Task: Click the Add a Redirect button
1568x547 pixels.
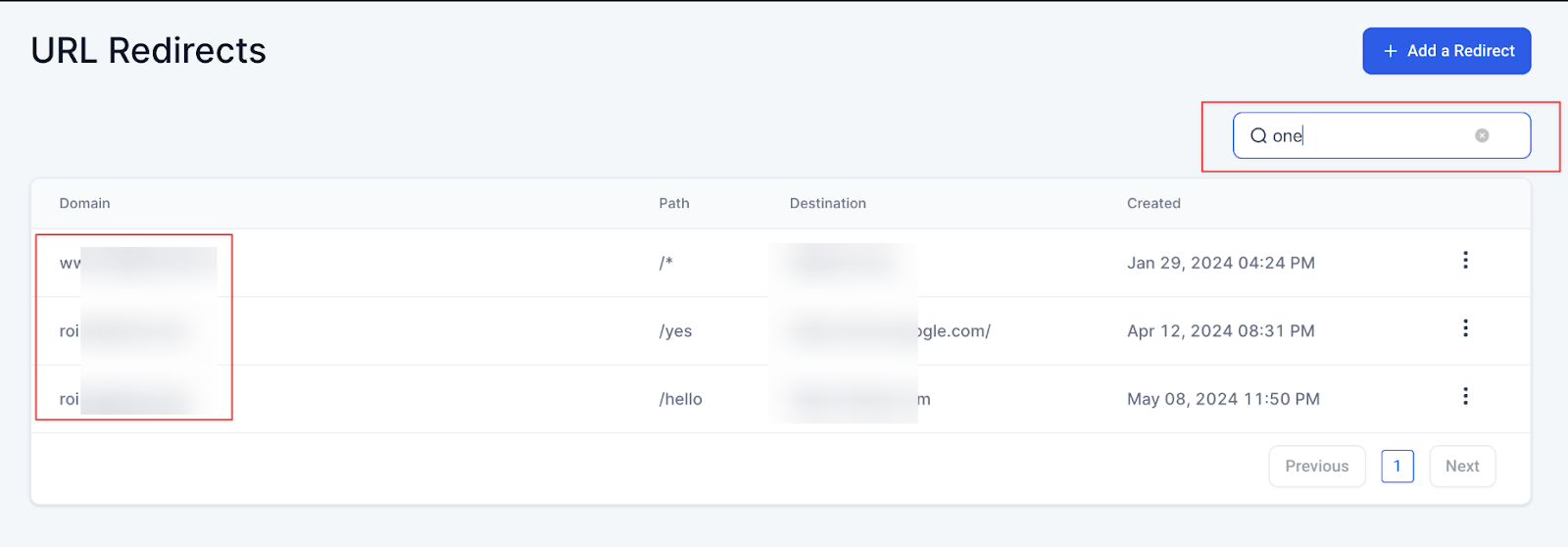Action: point(1446,51)
